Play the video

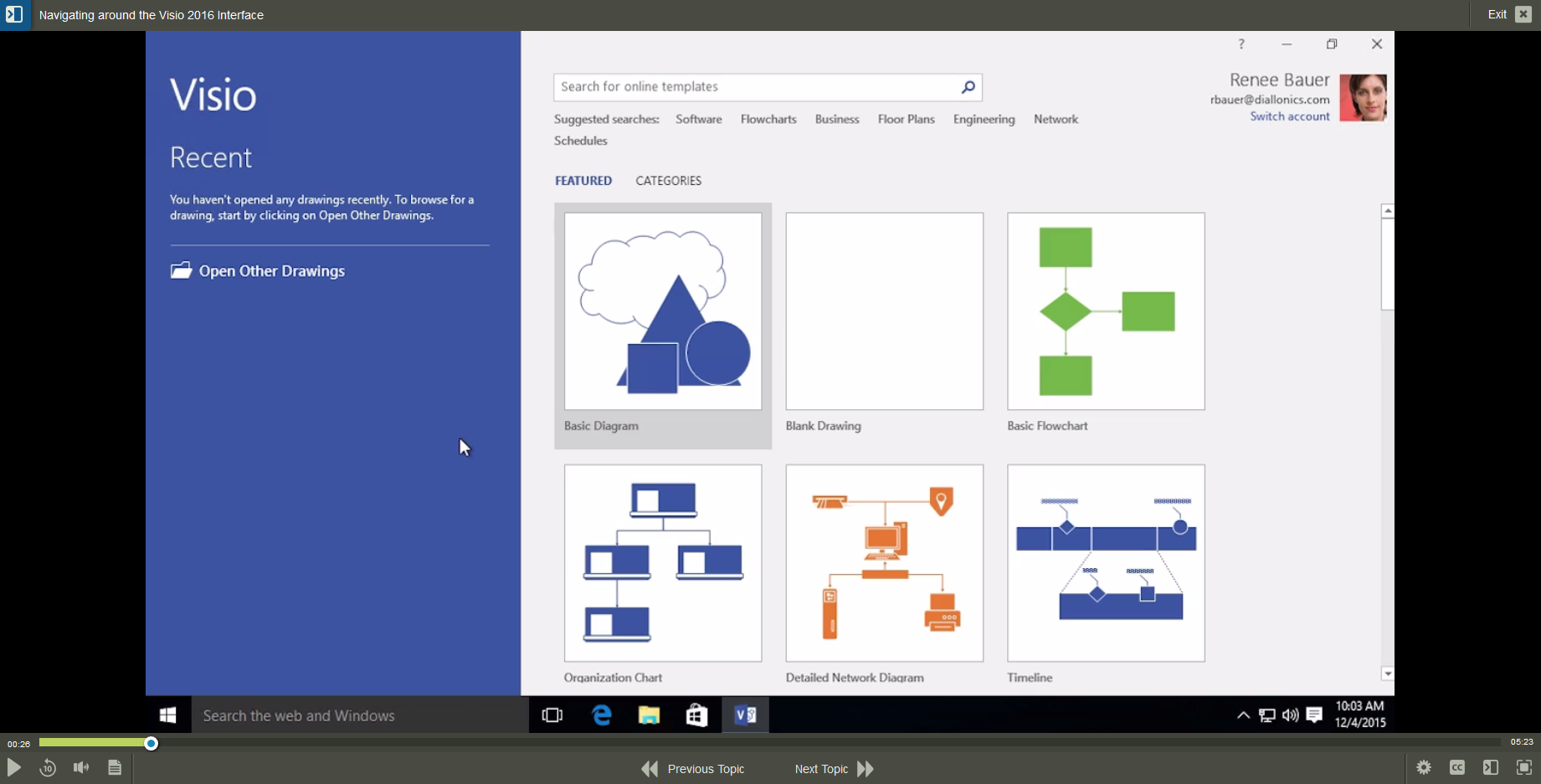pos(13,767)
